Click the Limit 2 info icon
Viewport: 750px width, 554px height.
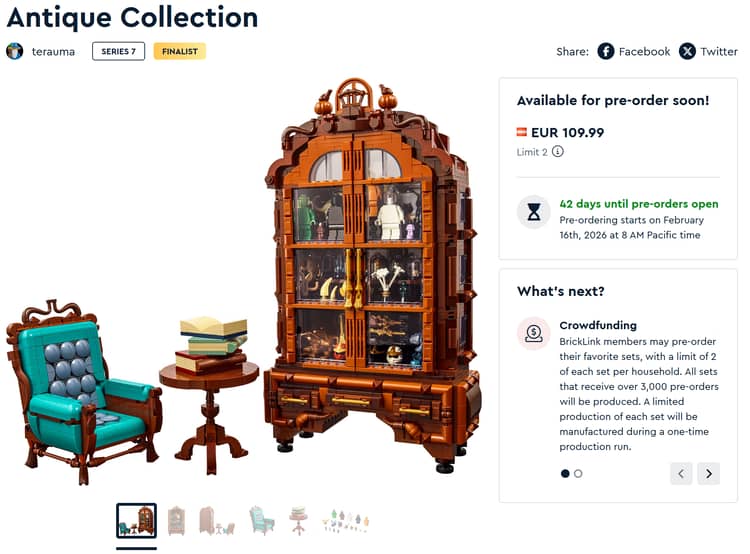[558, 152]
